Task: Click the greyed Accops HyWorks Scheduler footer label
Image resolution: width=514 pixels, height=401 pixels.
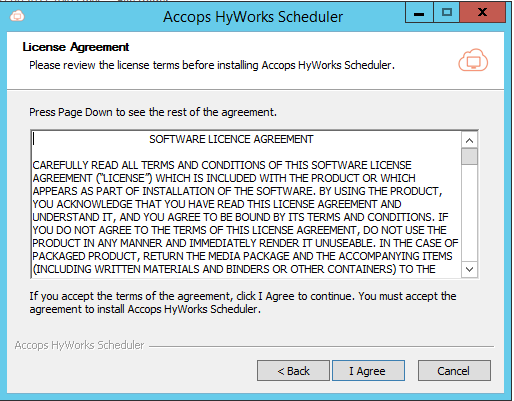Action: (79, 345)
